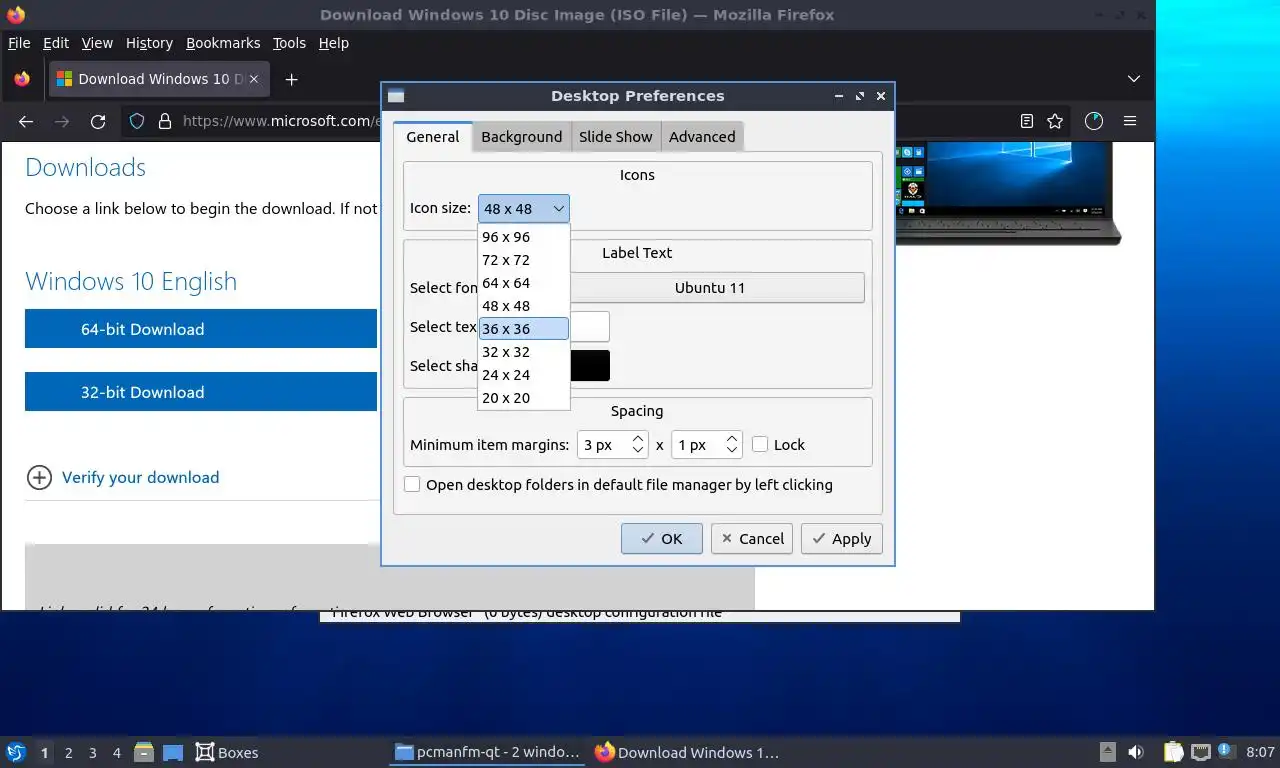Select 96 x 96 icon size option

click(x=524, y=237)
